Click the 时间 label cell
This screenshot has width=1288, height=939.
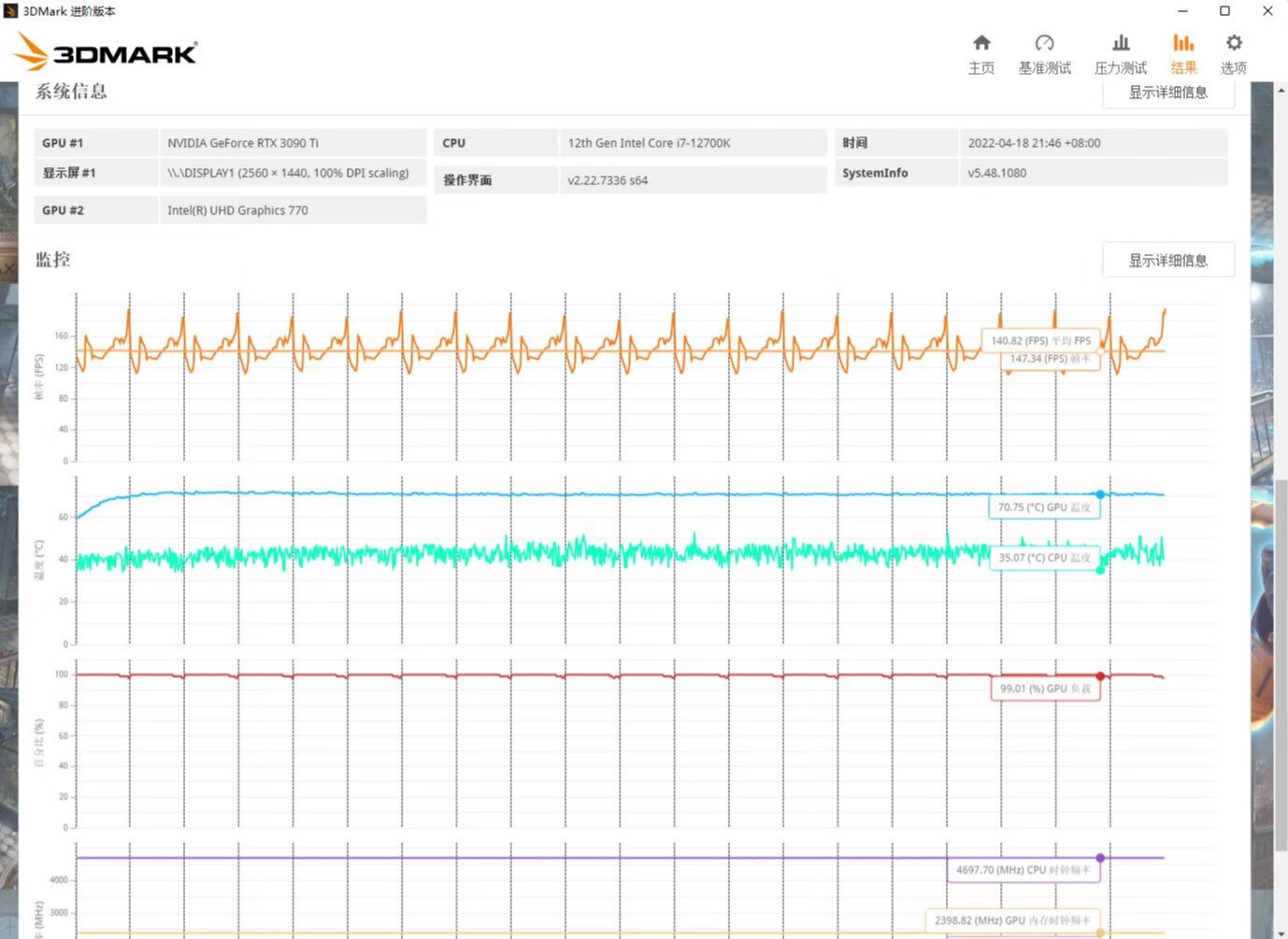[895, 143]
